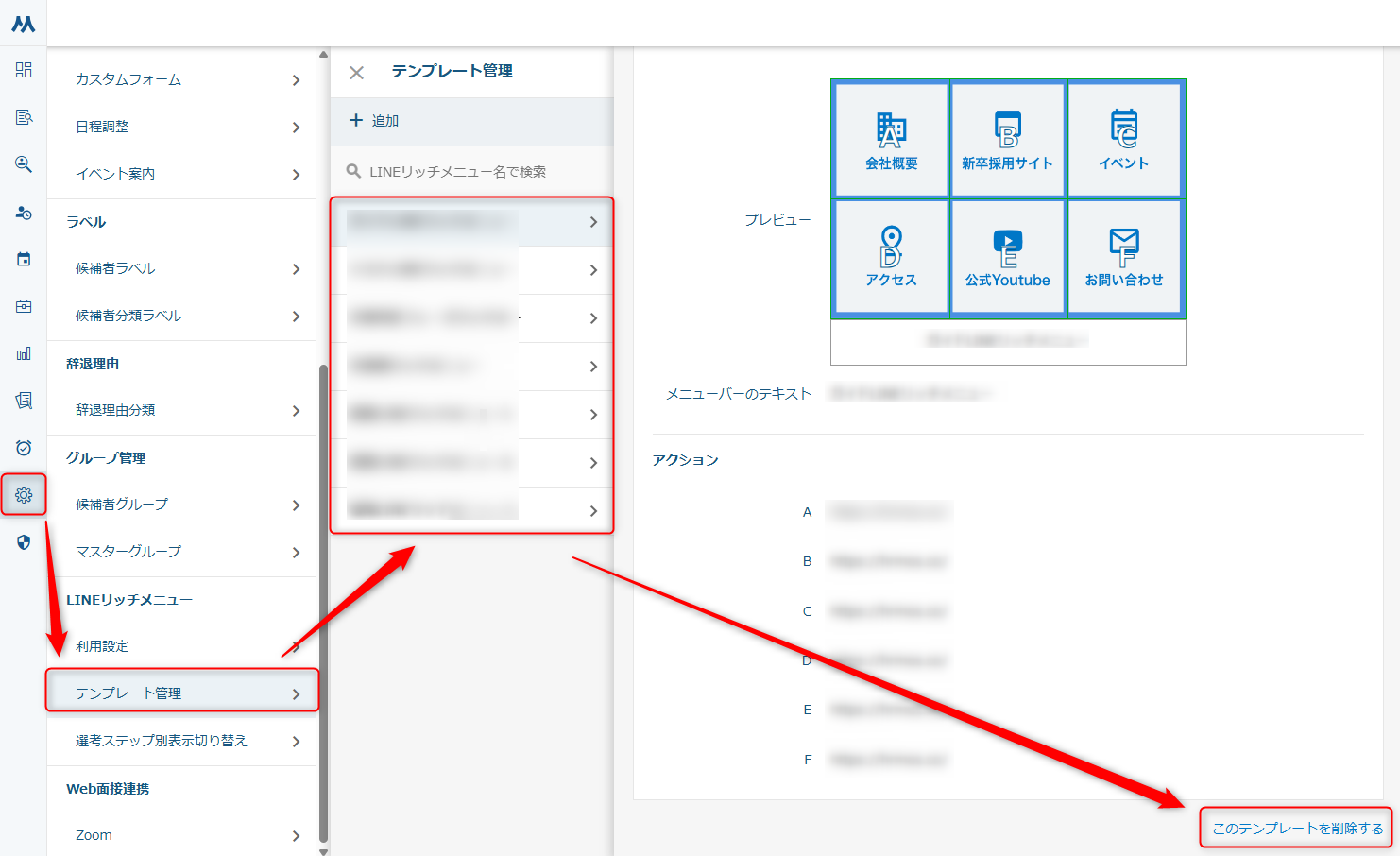Click the candidate search icon in sidebar
Image resolution: width=1400 pixels, height=856 pixels.
(24, 164)
